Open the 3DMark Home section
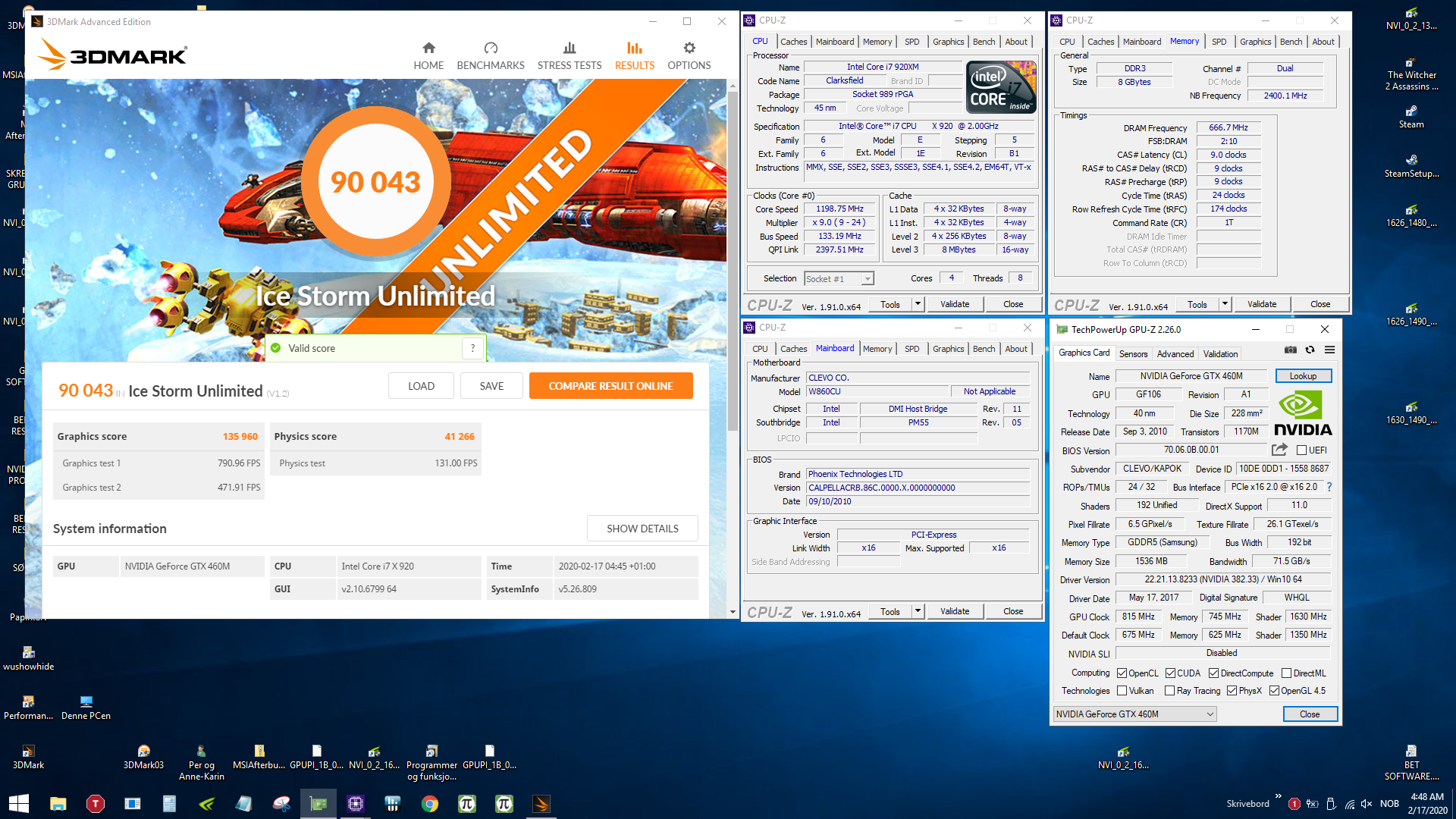Viewport: 1456px width, 819px height. tap(428, 57)
